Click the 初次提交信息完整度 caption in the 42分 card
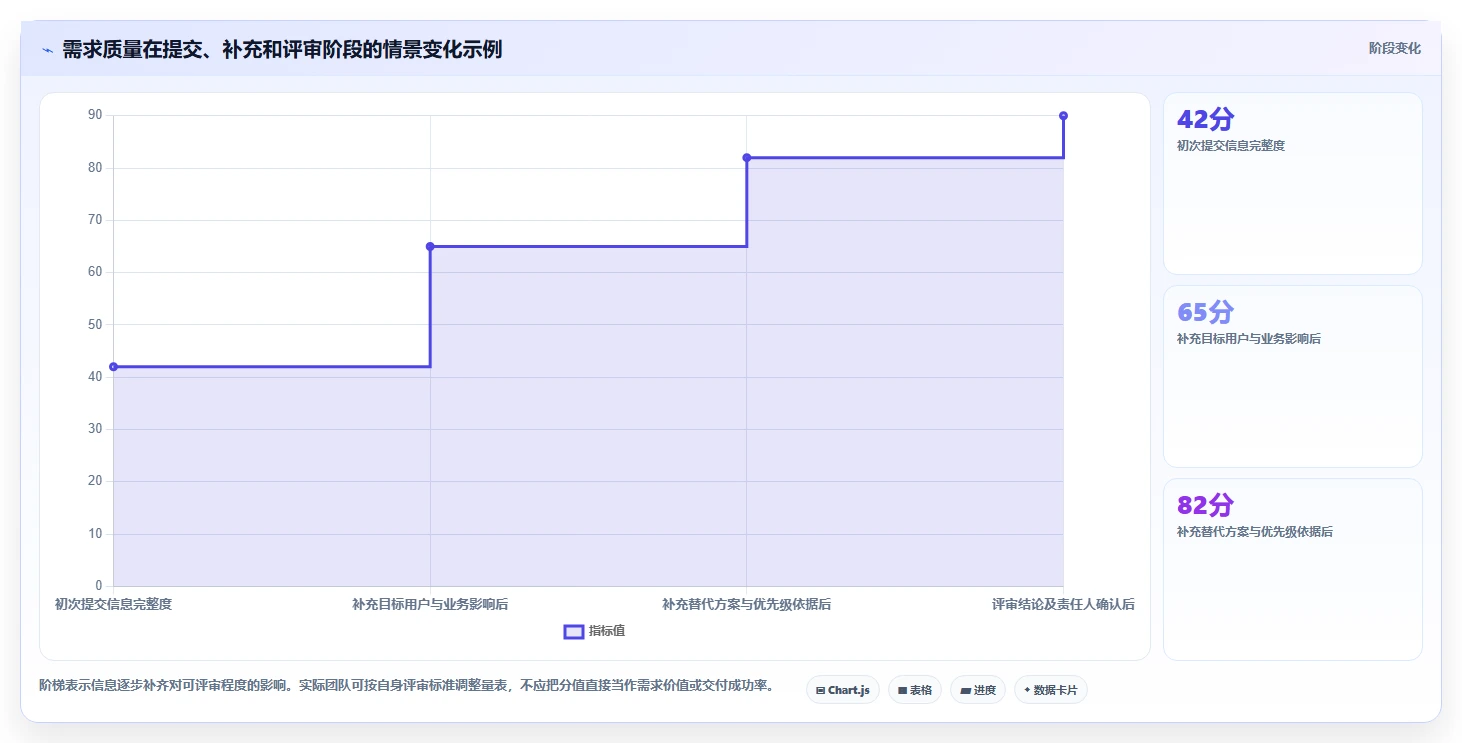 (x=1231, y=145)
